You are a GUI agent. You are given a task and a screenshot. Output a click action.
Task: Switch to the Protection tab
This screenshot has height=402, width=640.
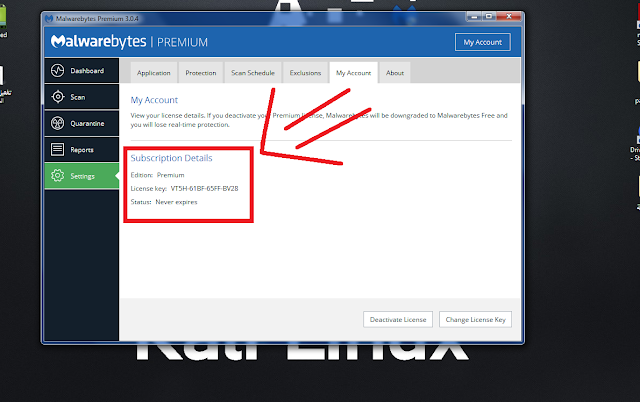[201, 73]
